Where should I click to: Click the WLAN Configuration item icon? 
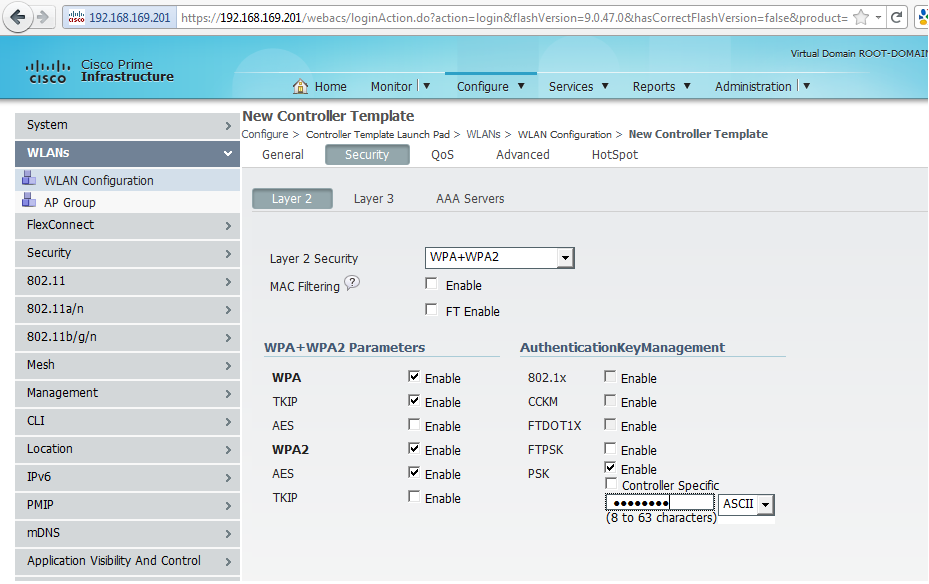pos(29,178)
